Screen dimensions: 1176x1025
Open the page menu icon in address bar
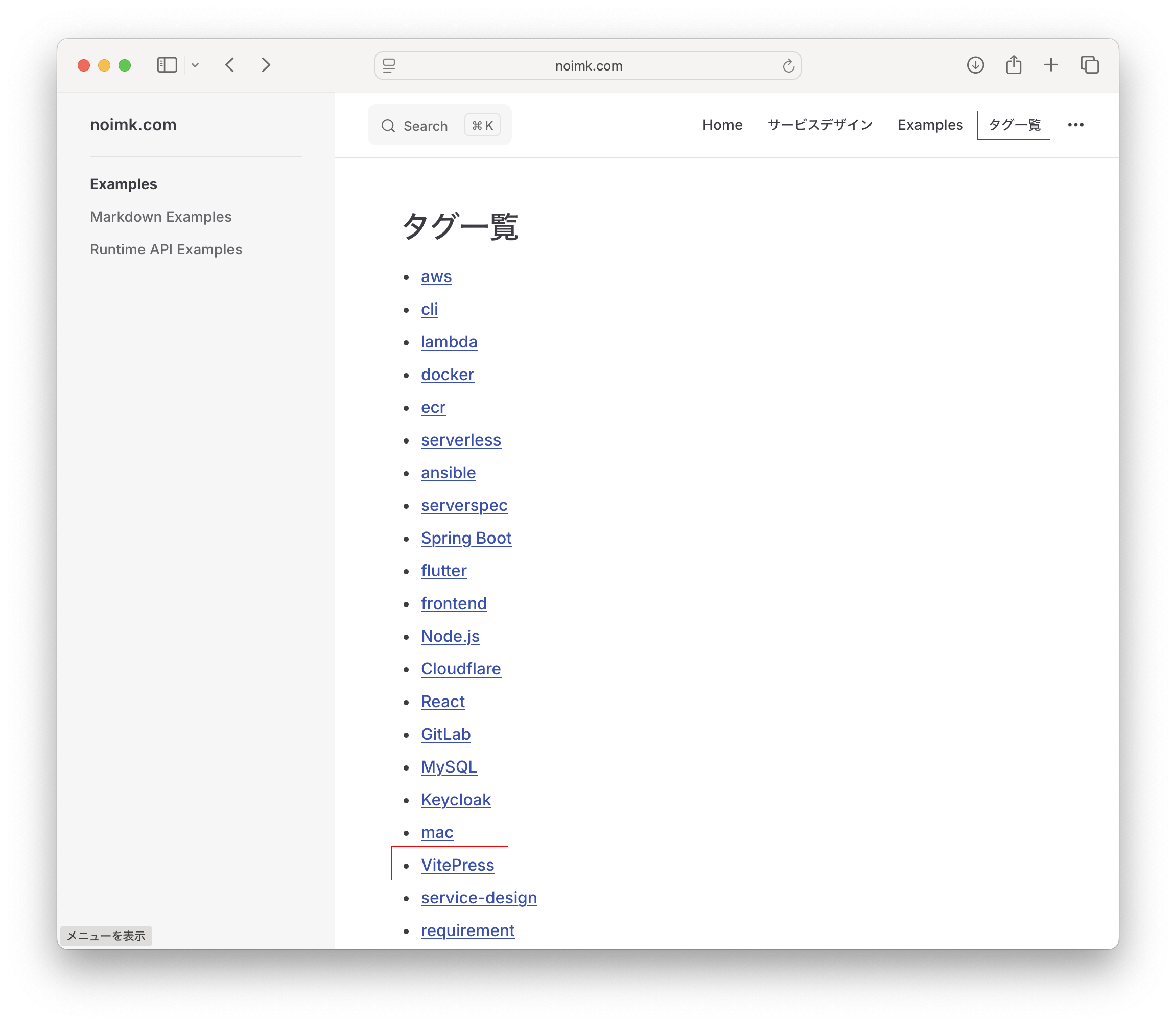389,66
